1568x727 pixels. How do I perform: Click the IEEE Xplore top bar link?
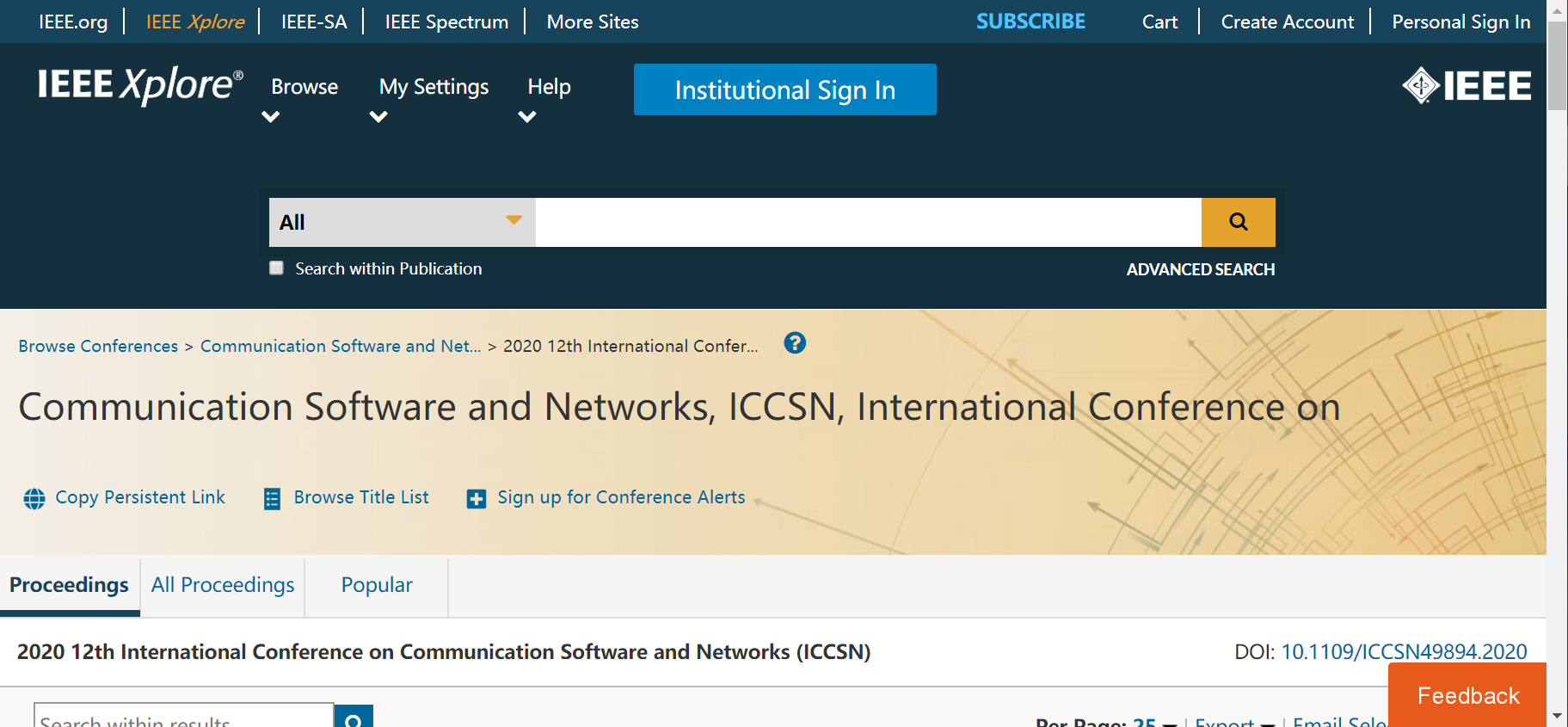pos(195,22)
